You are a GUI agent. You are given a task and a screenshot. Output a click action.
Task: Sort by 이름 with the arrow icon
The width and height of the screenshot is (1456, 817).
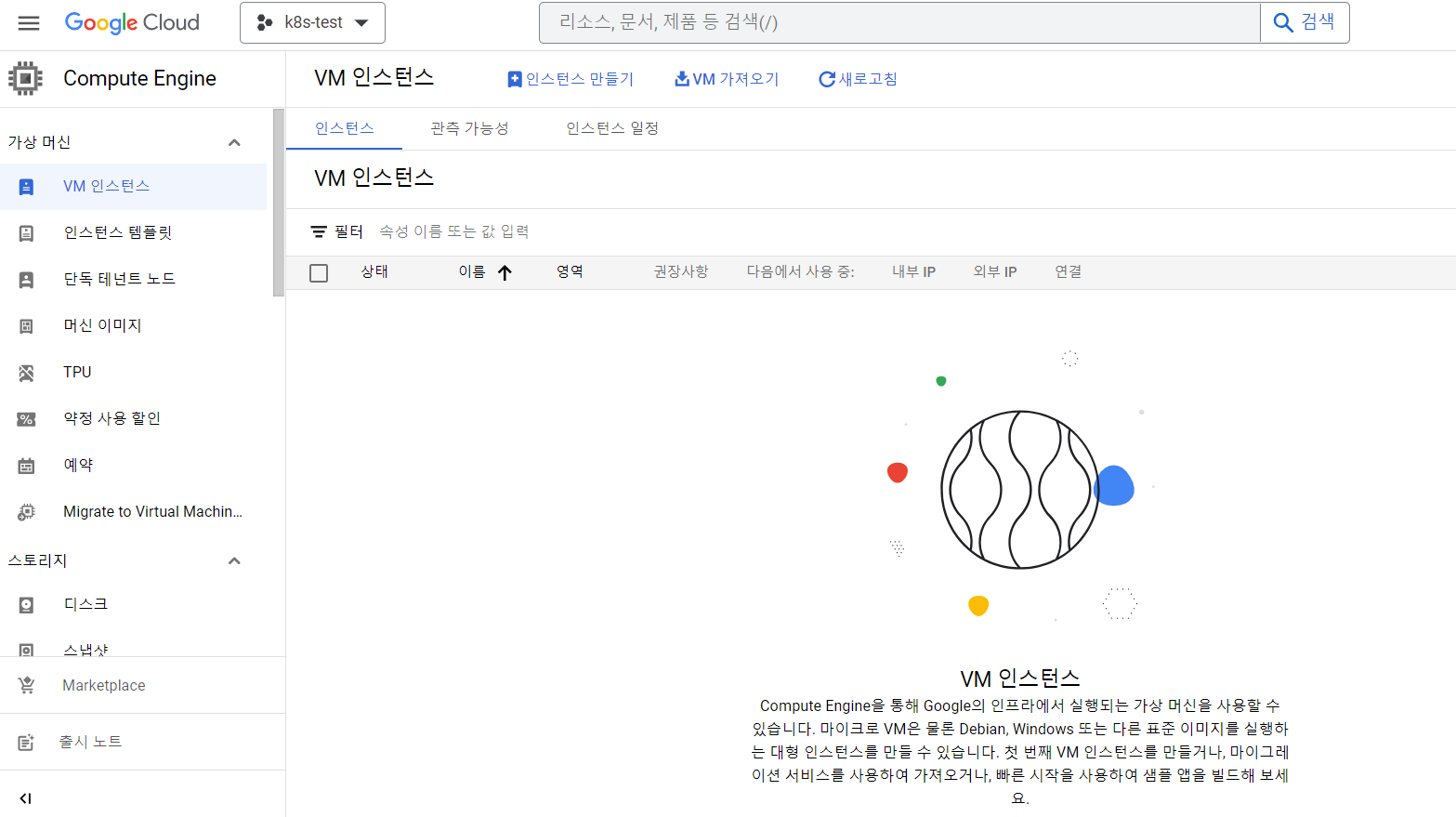[x=505, y=272]
